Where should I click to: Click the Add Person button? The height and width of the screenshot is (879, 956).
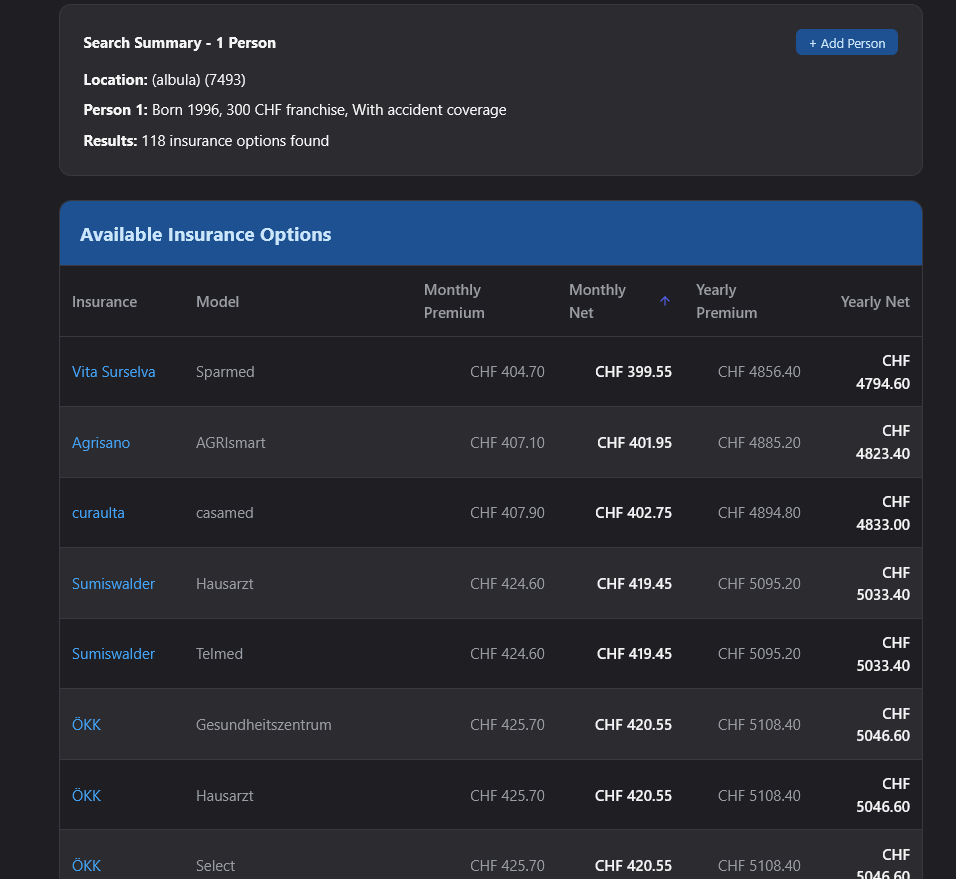pyautogui.click(x=846, y=43)
